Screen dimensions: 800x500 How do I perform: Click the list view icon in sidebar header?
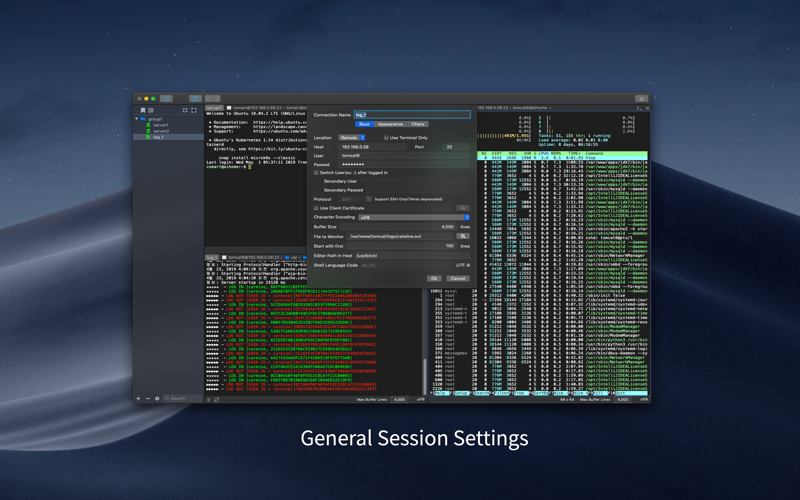151,110
